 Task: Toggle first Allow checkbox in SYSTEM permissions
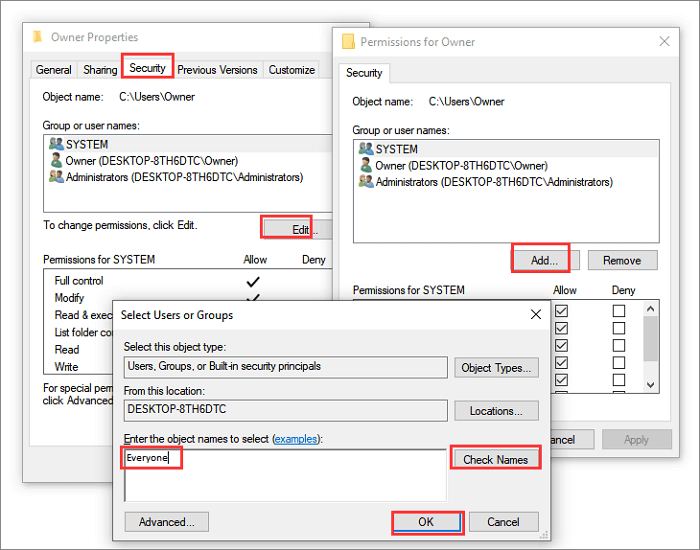pyautogui.click(x=562, y=312)
